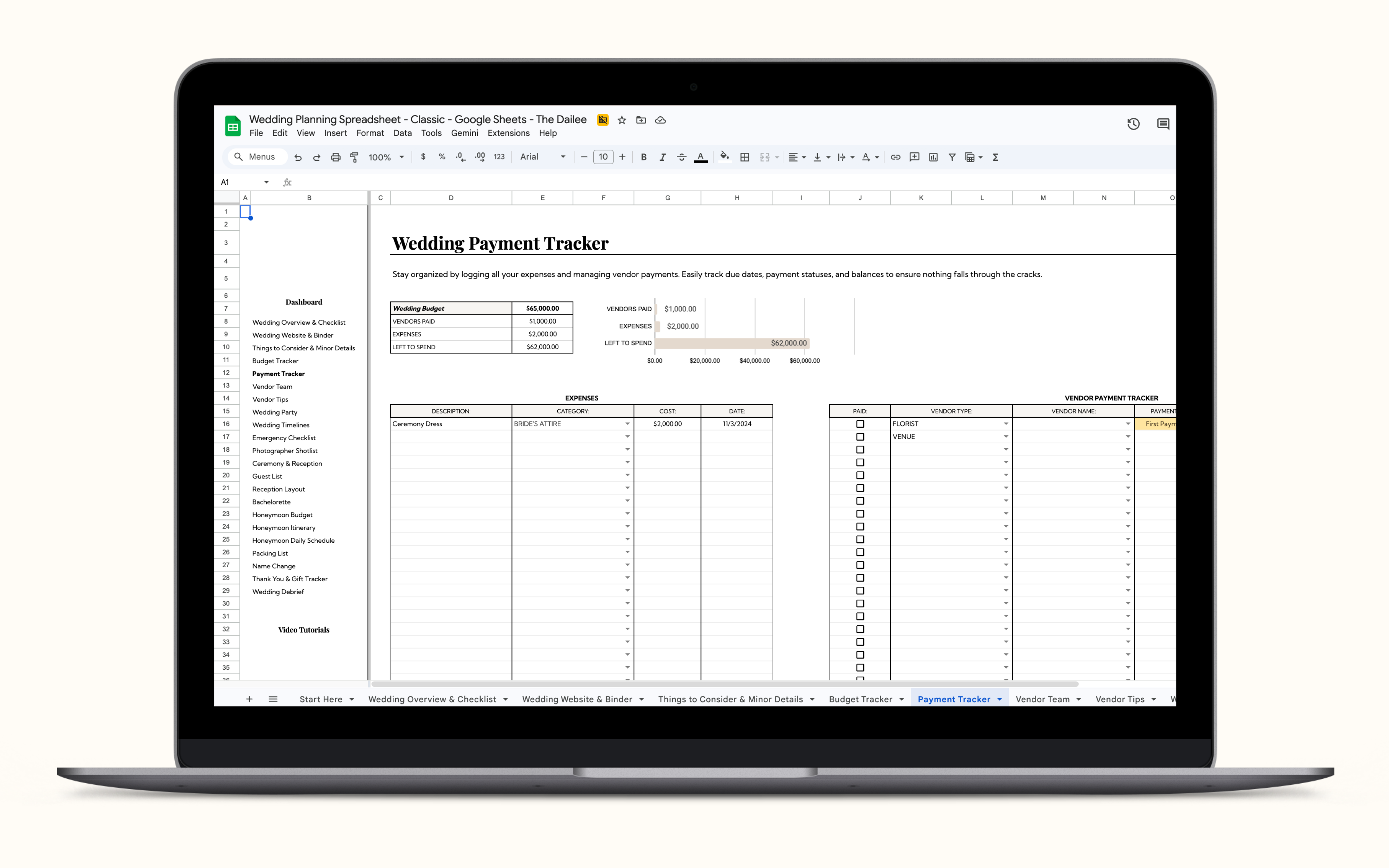Click the insert link icon
The height and width of the screenshot is (868, 1389).
896,157
